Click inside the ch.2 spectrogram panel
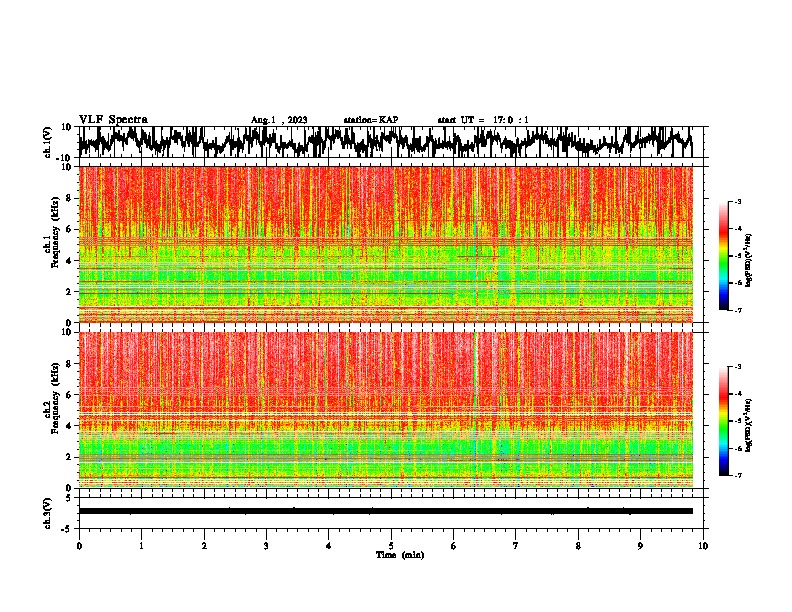Viewport: 792px width, 612px height. pos(385,410)
